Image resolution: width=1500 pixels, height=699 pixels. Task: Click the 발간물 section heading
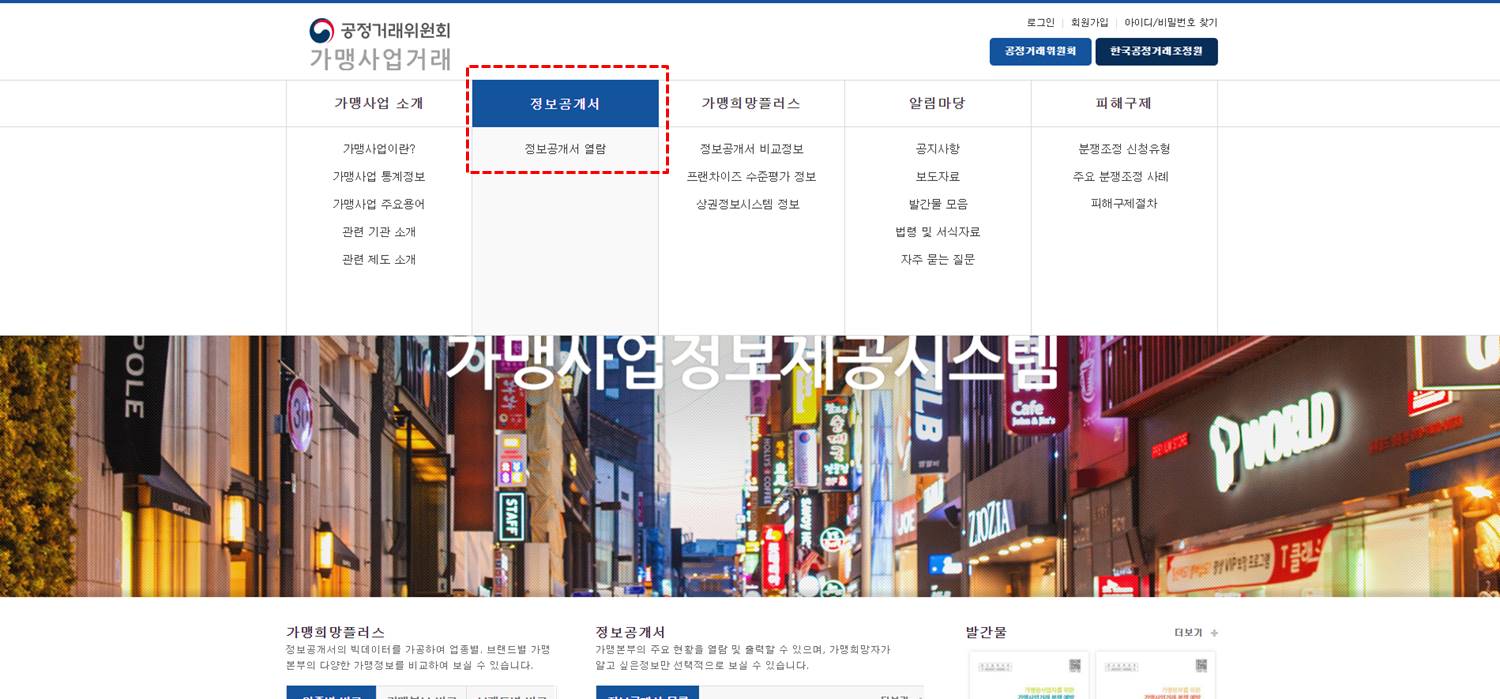point(986,632)
